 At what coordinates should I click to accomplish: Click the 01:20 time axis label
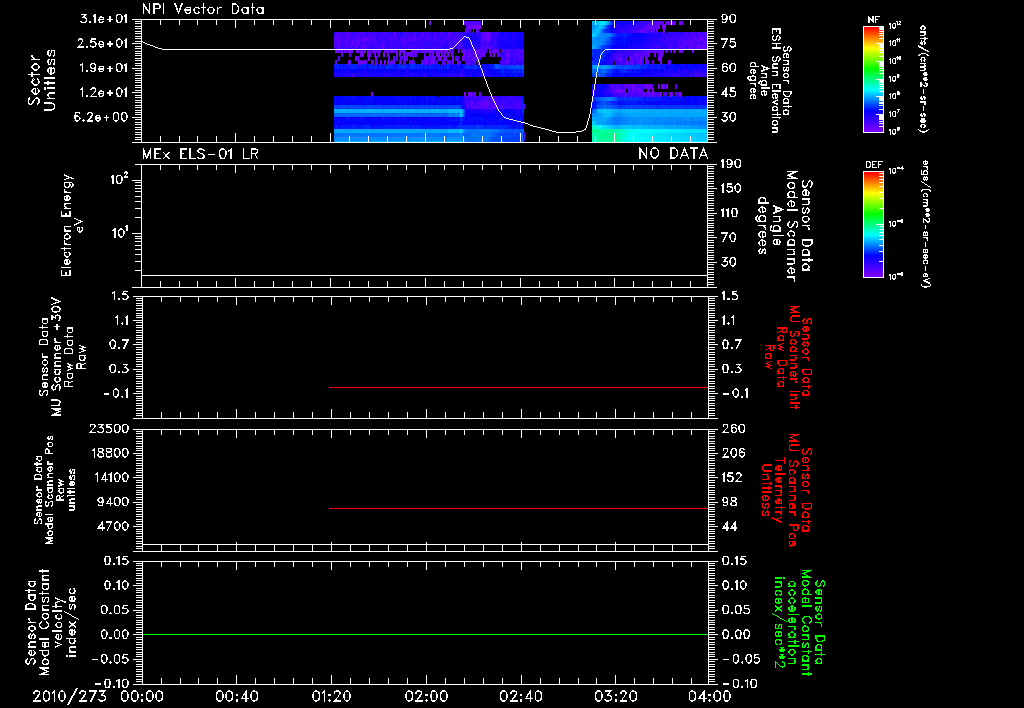tap(331, 696)
